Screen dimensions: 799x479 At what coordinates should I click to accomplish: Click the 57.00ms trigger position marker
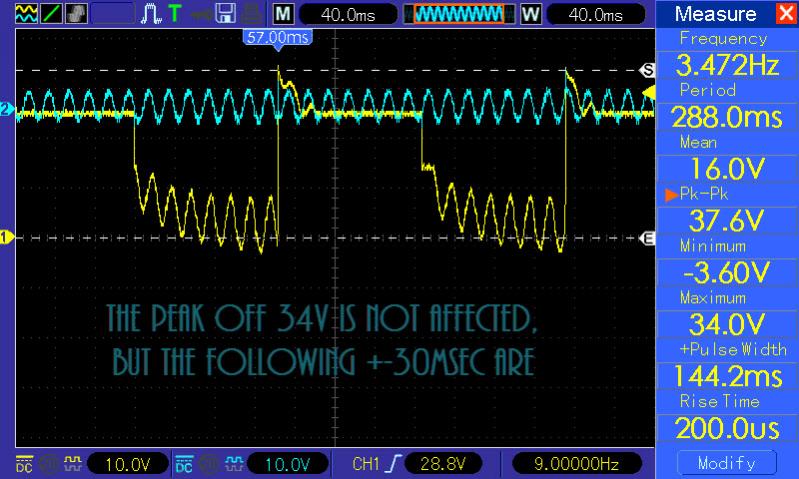point(278,39)
